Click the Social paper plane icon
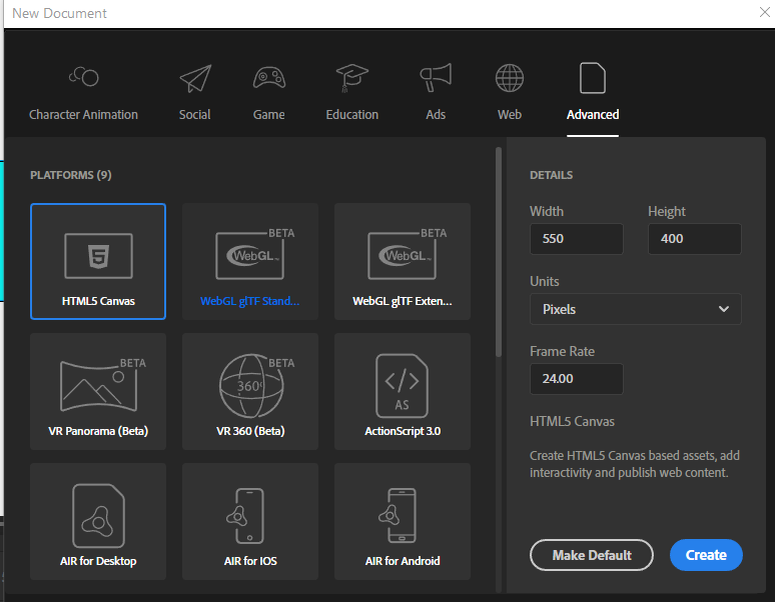Viewport: 775px width, 602px height. 195,78
